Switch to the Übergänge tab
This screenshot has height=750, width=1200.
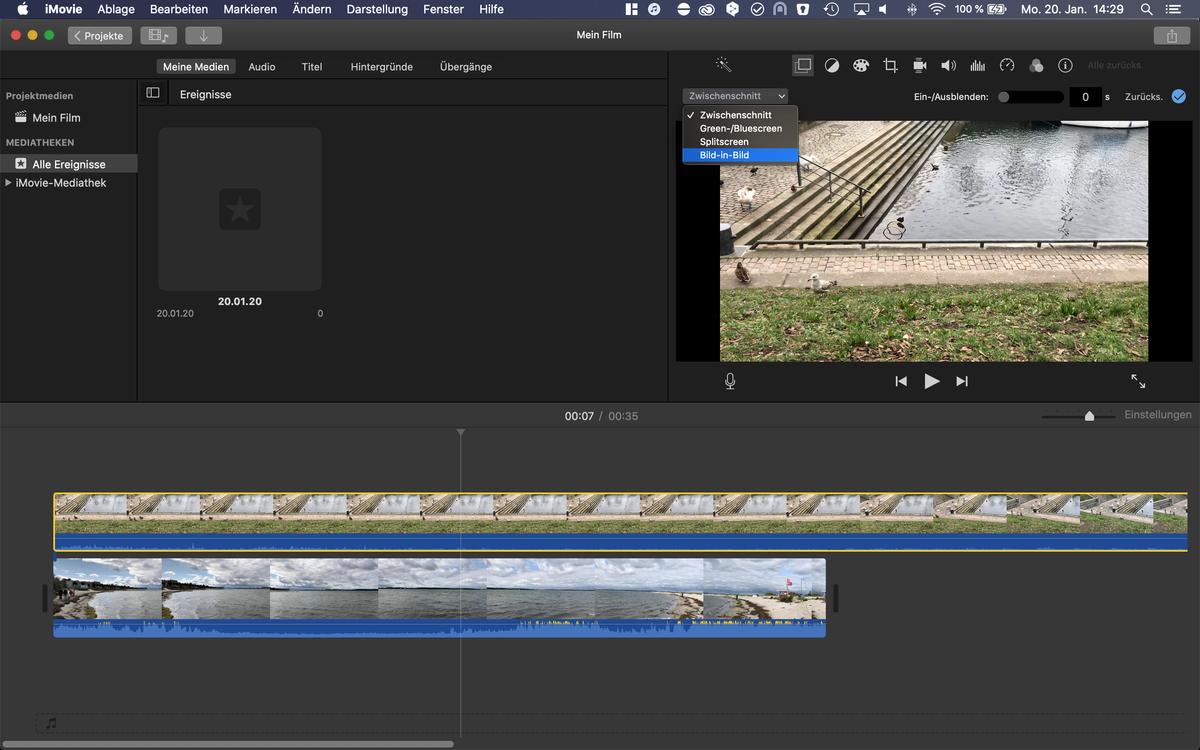466,67
